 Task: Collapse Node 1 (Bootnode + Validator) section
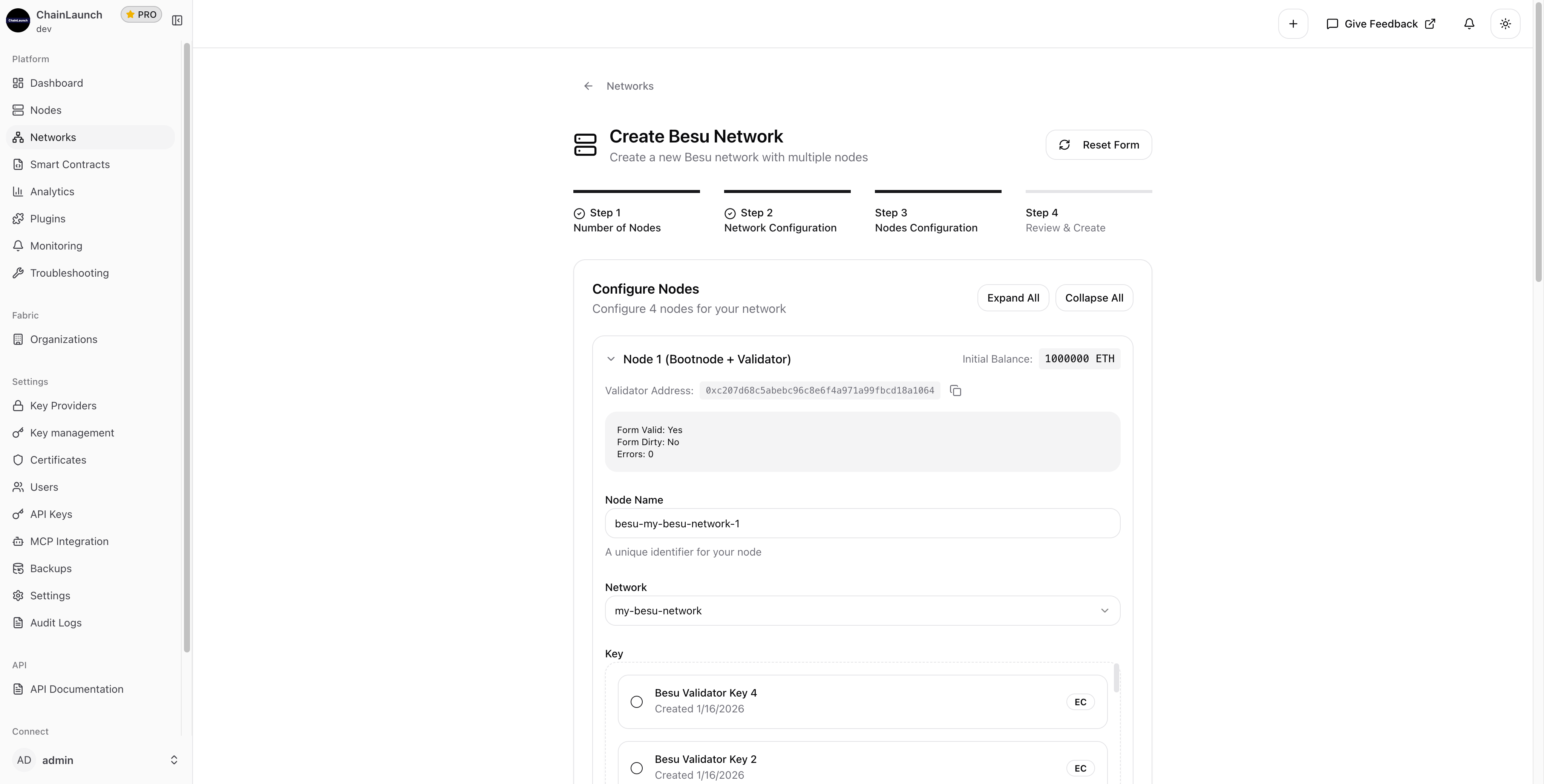(611, 358)
